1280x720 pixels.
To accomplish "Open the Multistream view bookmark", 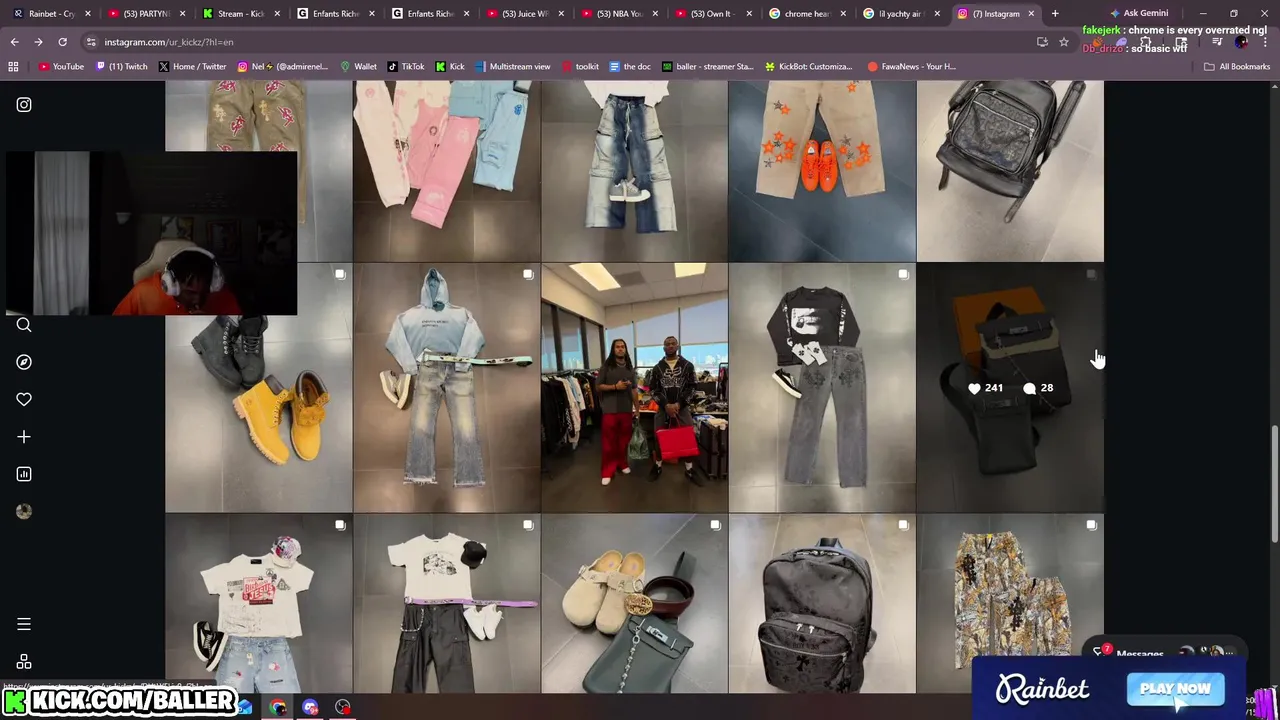I will coord(513,66).
